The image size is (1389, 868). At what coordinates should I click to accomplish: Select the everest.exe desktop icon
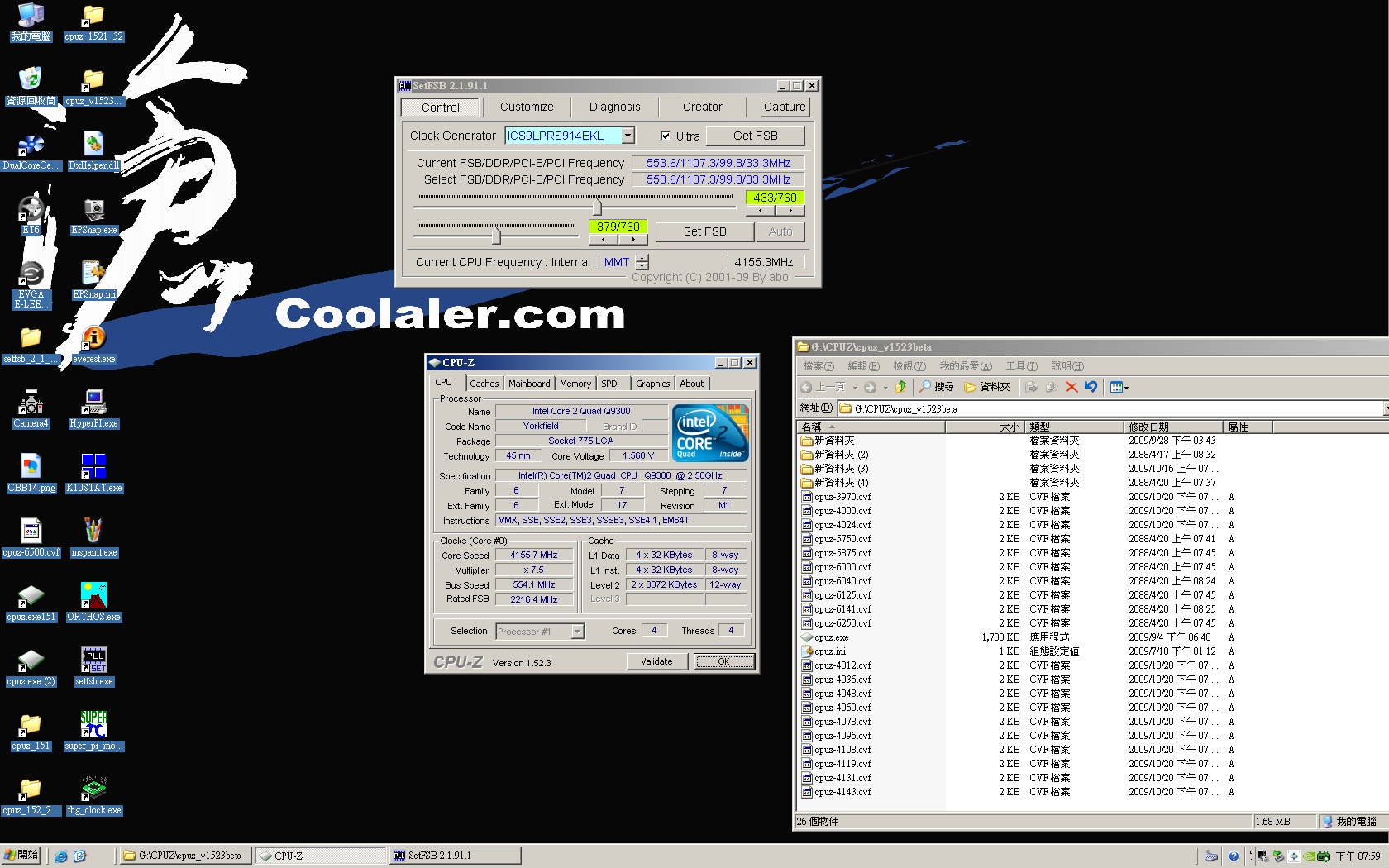93,343
